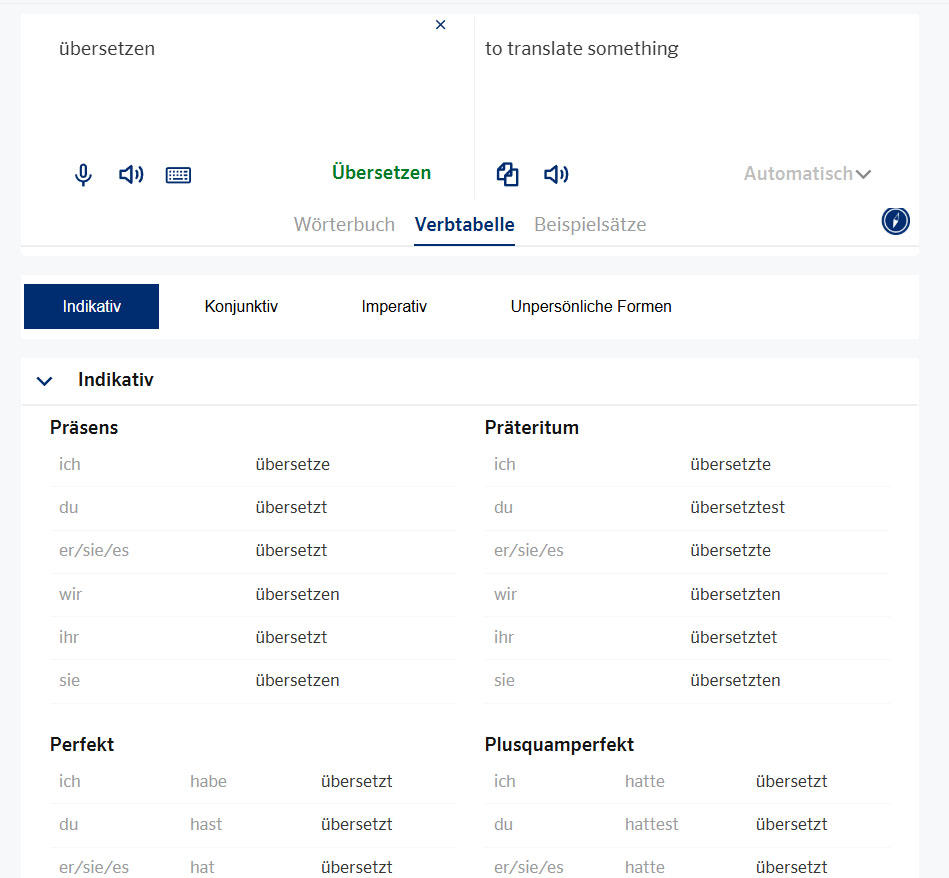The height and width of the screenshot is (878, 949).
Task: Copy the translation with the copy icon
Action: coord(508,175)
